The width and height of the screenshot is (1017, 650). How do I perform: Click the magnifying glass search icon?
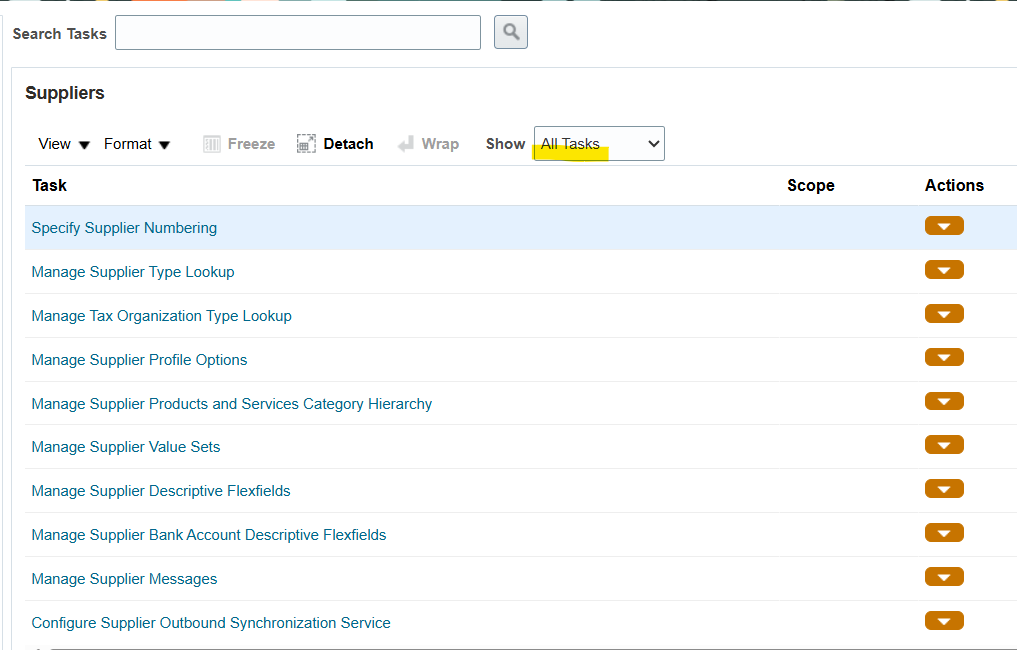pyautogui.click(x=511, y=33)
